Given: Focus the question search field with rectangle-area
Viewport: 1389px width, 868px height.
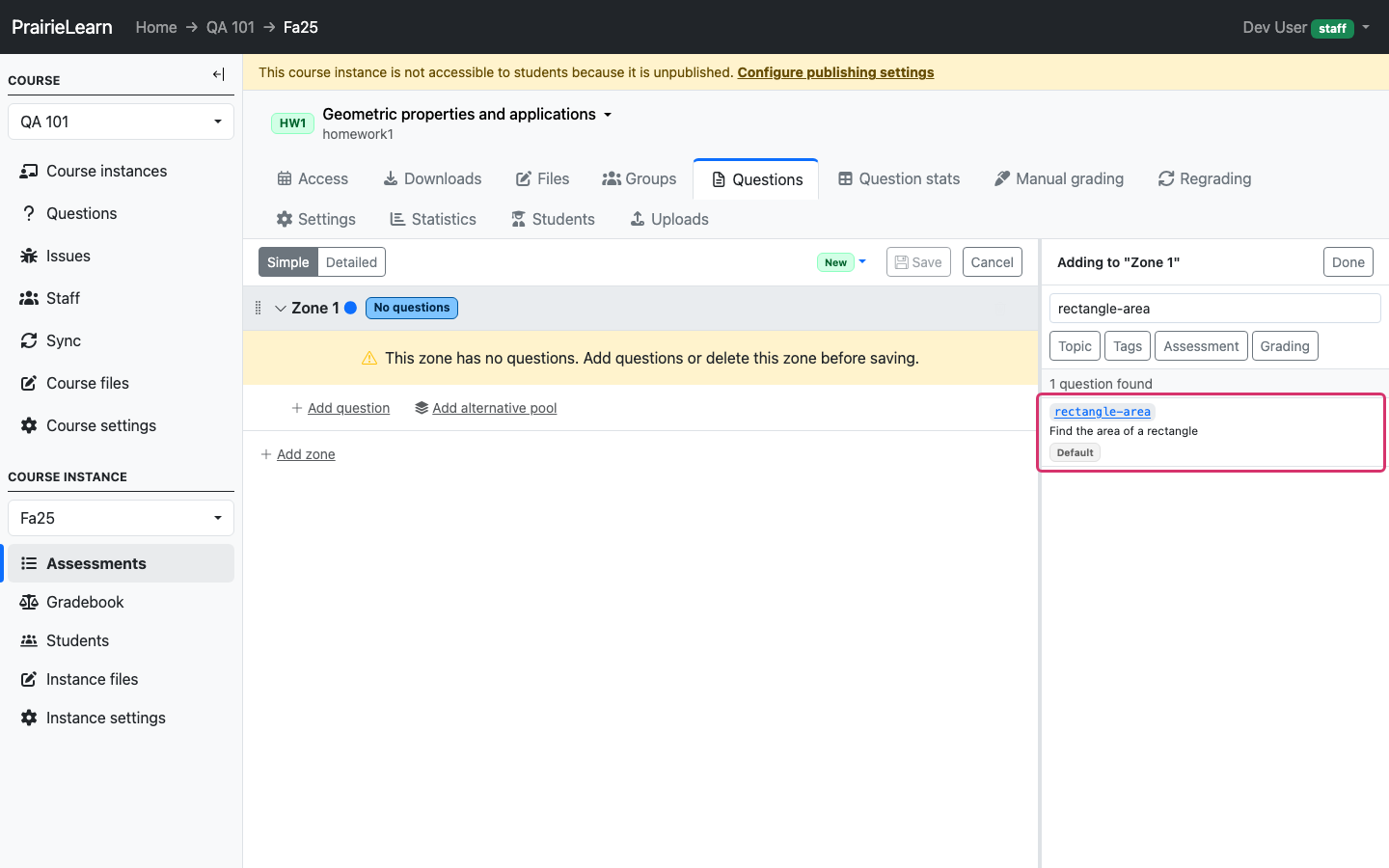Looking at the screenshot, I should [1214, 309].
